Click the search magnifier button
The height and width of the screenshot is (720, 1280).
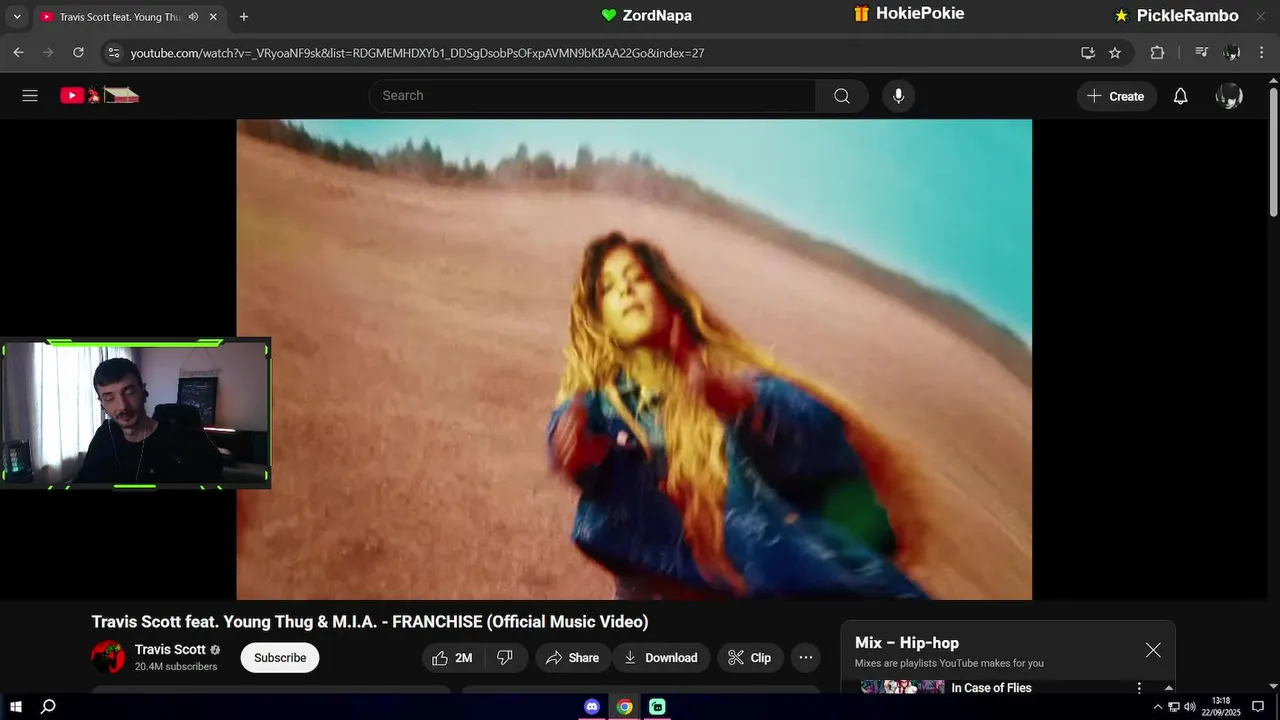point(842,96)
